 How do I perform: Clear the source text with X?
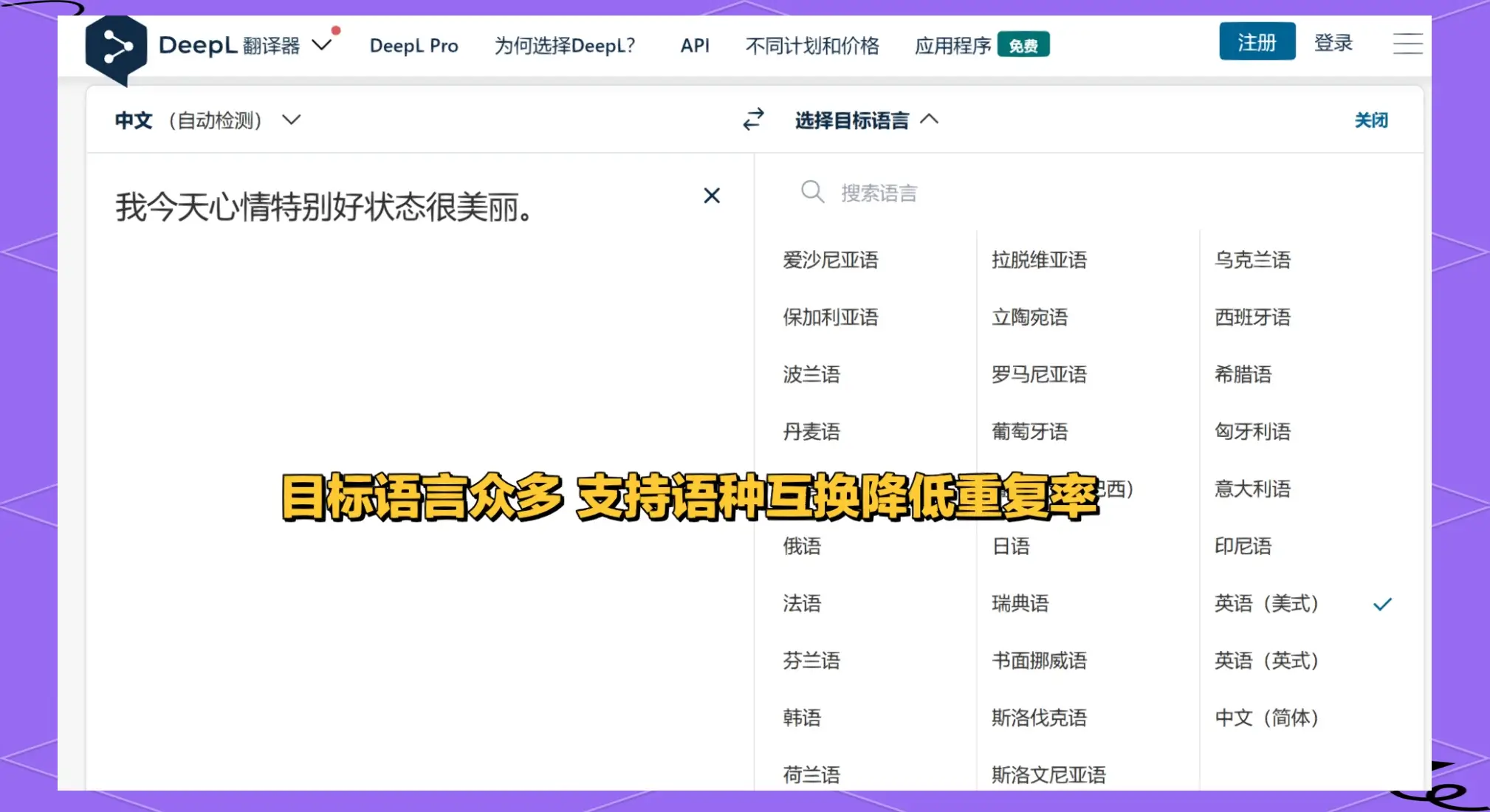pyautogui.click(x=712, y=196)
